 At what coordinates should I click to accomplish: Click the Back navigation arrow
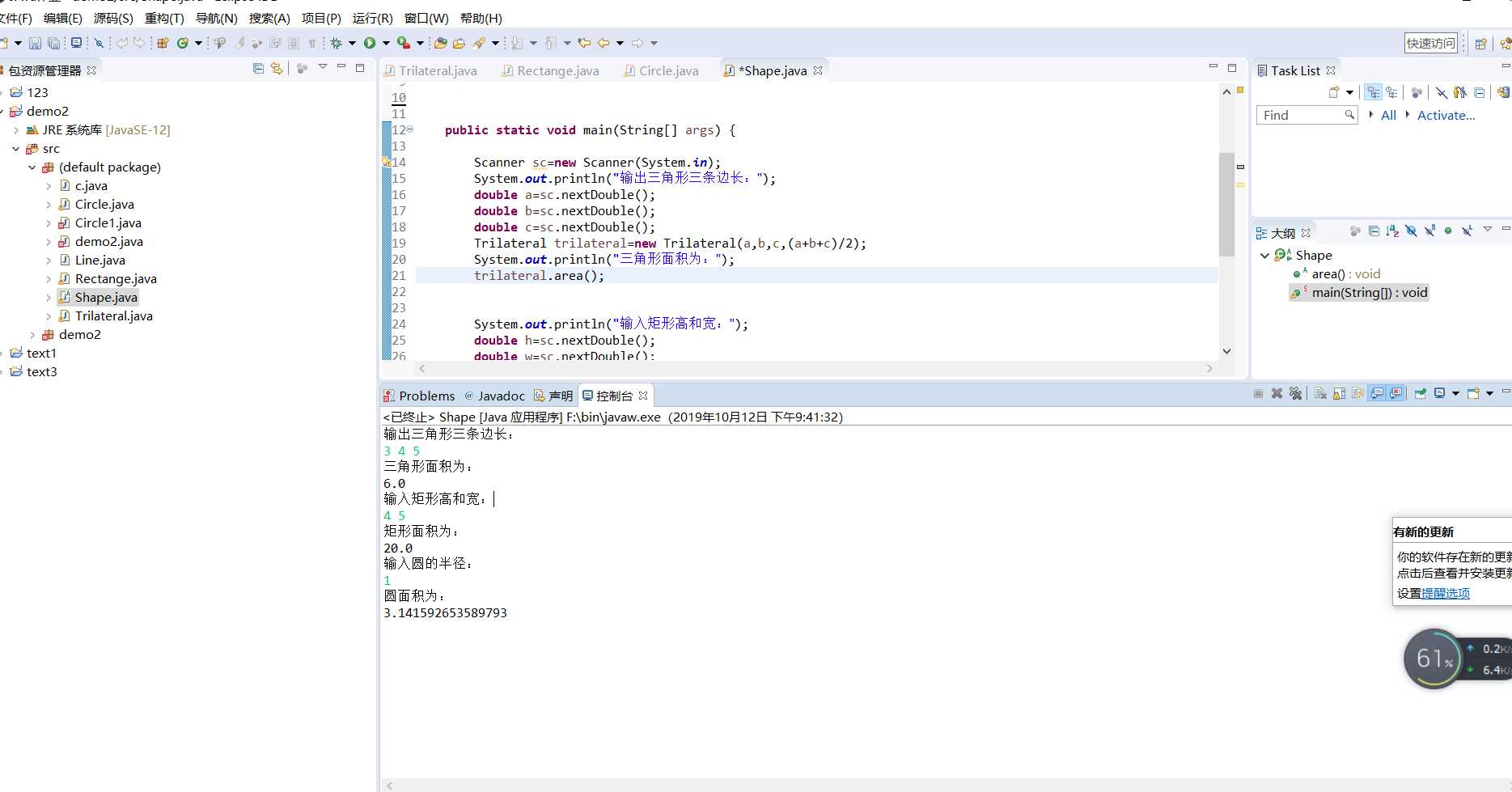[x=603, y=43]
